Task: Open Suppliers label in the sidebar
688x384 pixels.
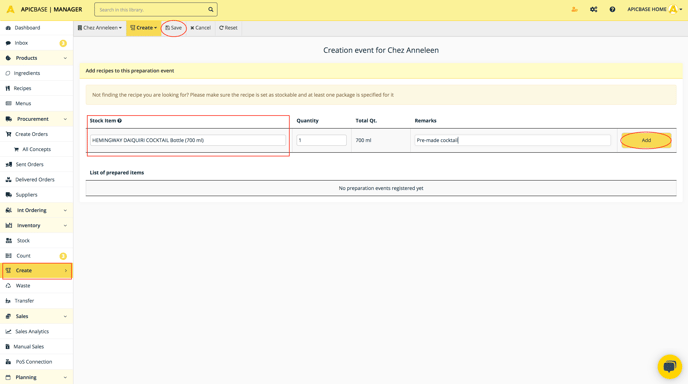Action: [26, 195]
